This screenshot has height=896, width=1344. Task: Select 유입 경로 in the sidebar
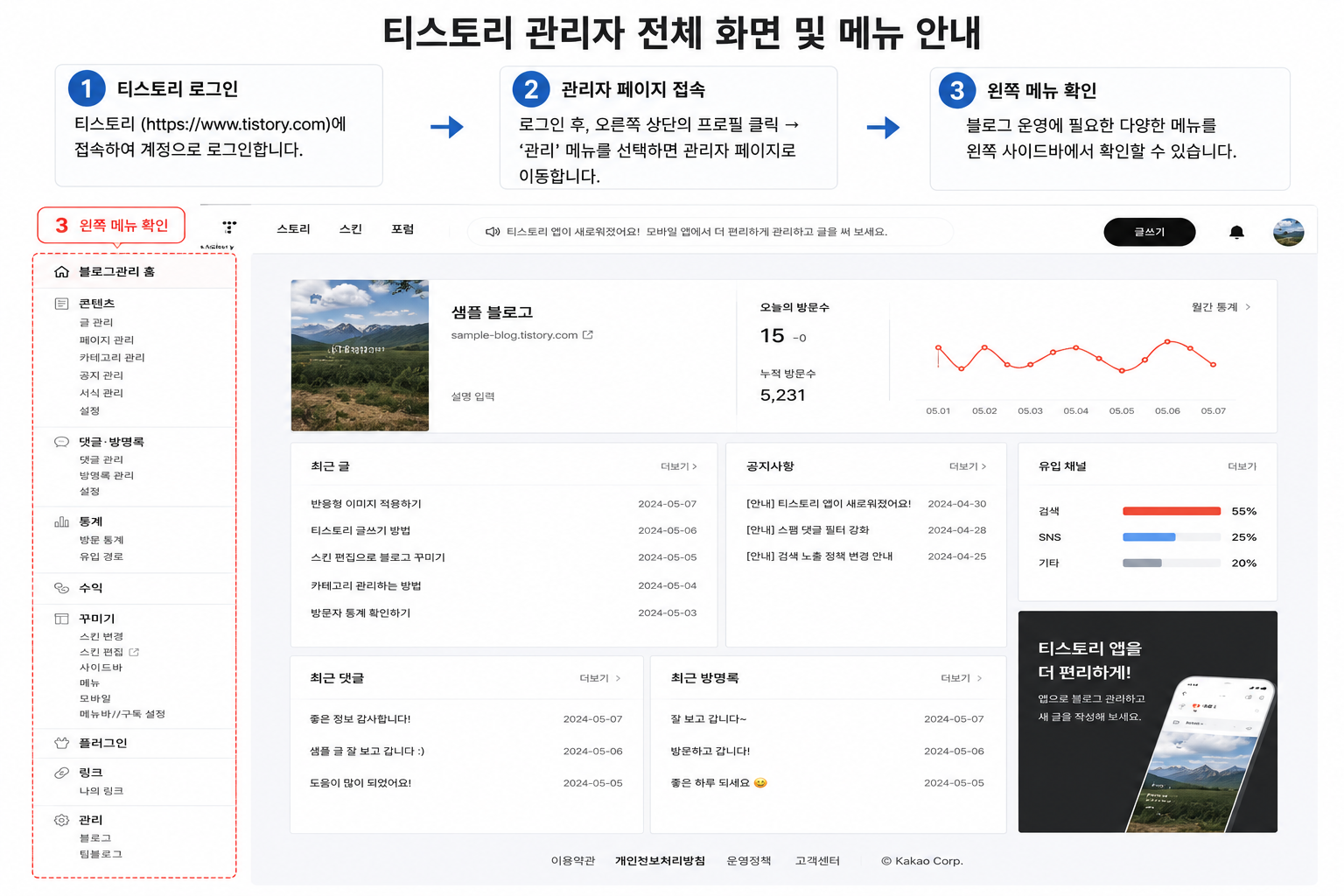click(101, 556)
